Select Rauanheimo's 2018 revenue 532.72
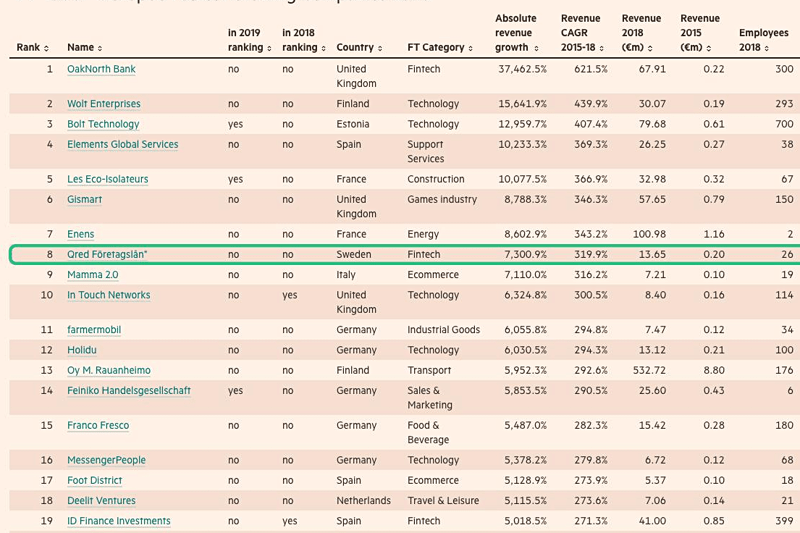This screenshot has width=800, height=533. [x=649, y=370]
